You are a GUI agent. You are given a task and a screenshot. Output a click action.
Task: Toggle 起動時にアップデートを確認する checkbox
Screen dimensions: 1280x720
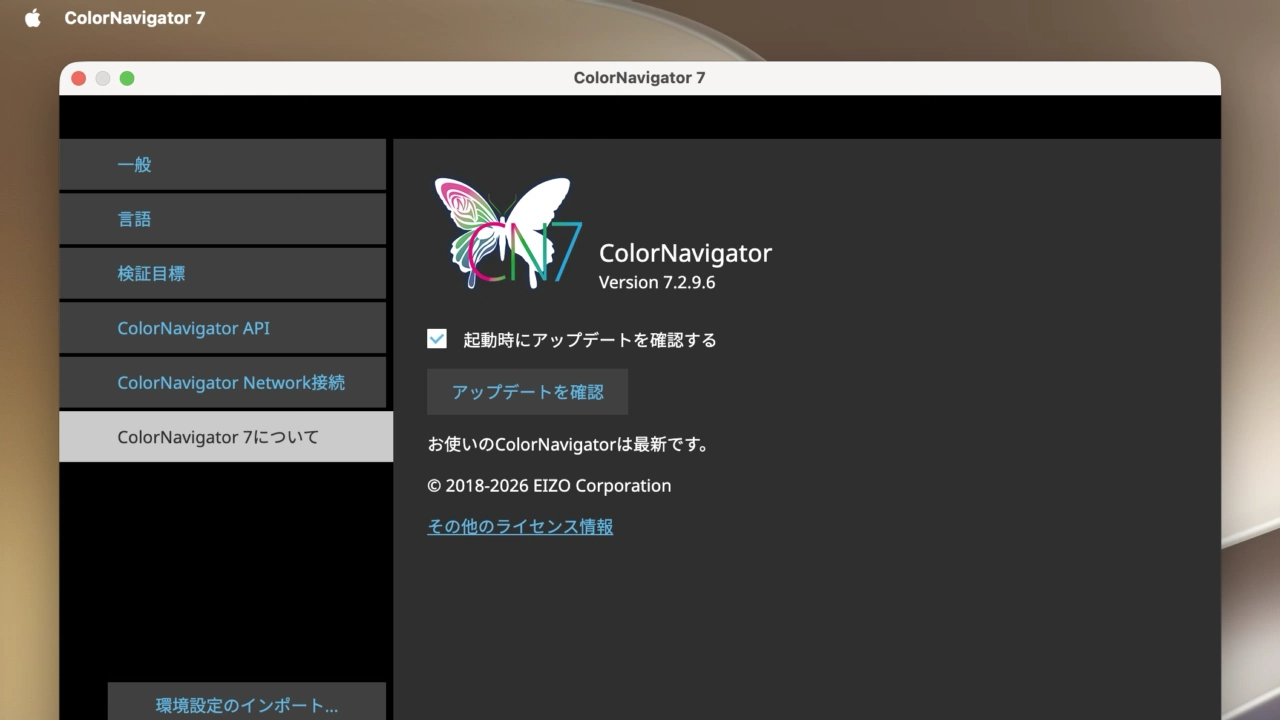tap(437, 339)
